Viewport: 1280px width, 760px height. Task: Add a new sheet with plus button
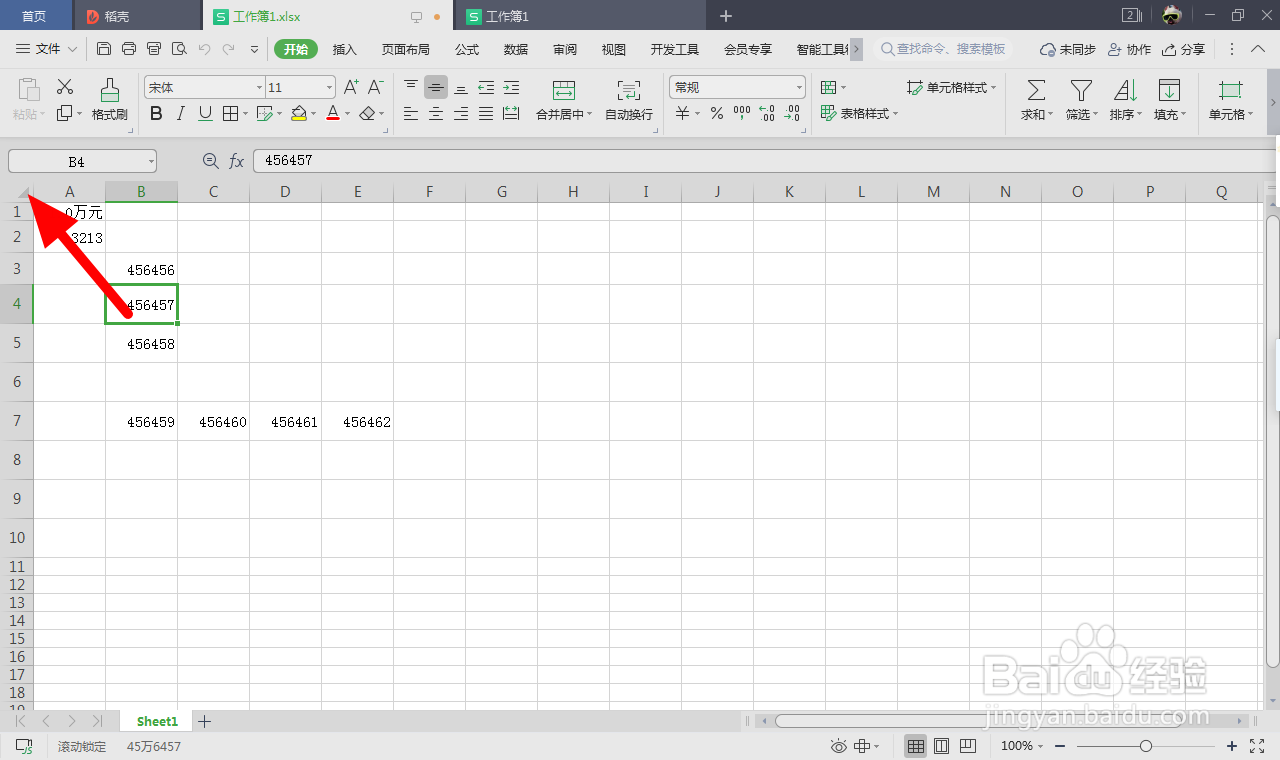click(x=204, y=721)
